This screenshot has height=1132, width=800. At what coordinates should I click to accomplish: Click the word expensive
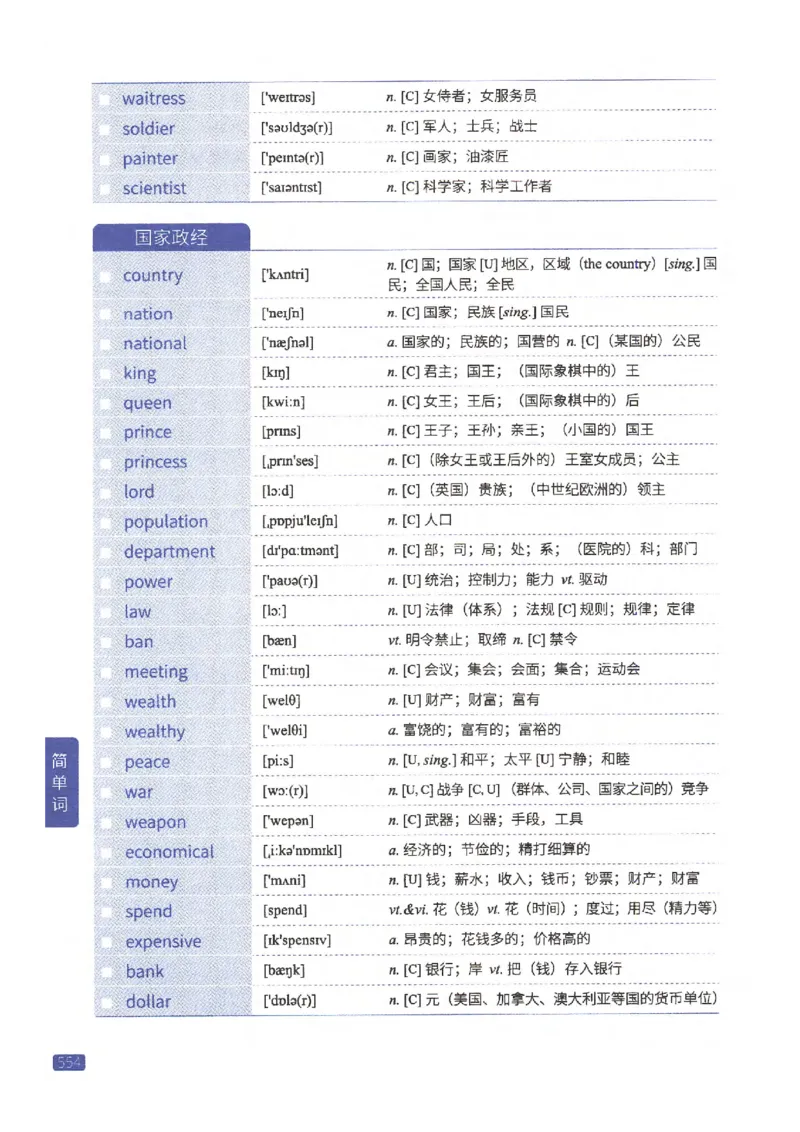coord(161,941)
